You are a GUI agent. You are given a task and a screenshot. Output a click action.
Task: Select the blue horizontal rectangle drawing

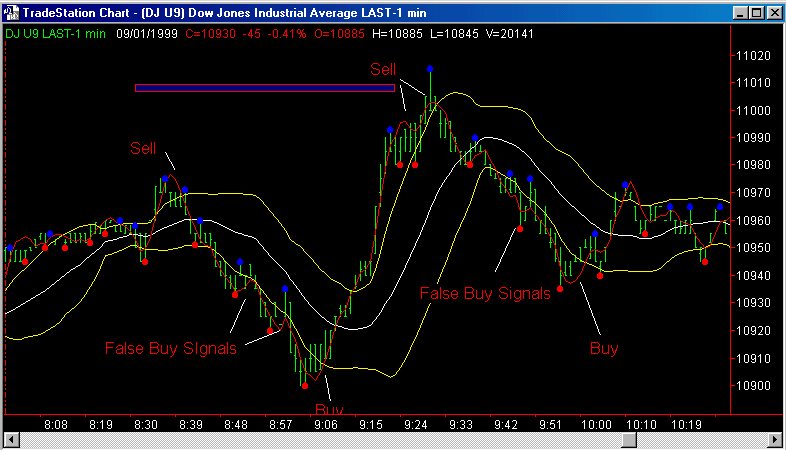point(265,88)
